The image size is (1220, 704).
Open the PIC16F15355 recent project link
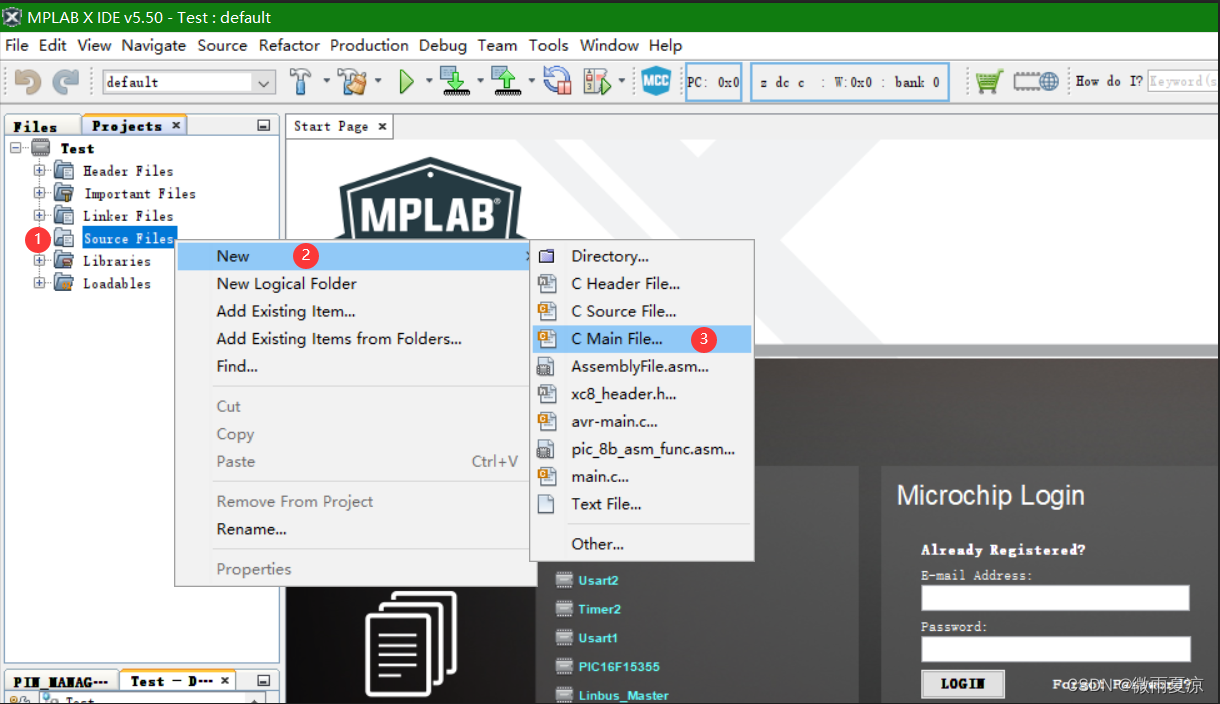click(618, 666)
